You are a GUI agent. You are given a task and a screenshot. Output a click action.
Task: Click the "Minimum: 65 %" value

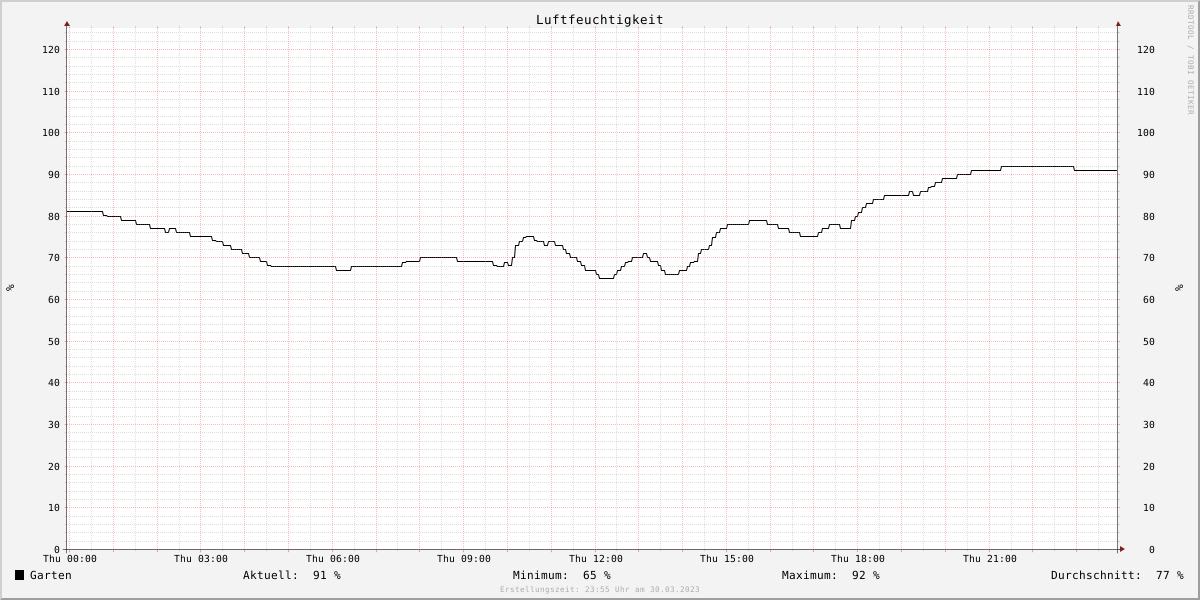[x=562, y=575]
